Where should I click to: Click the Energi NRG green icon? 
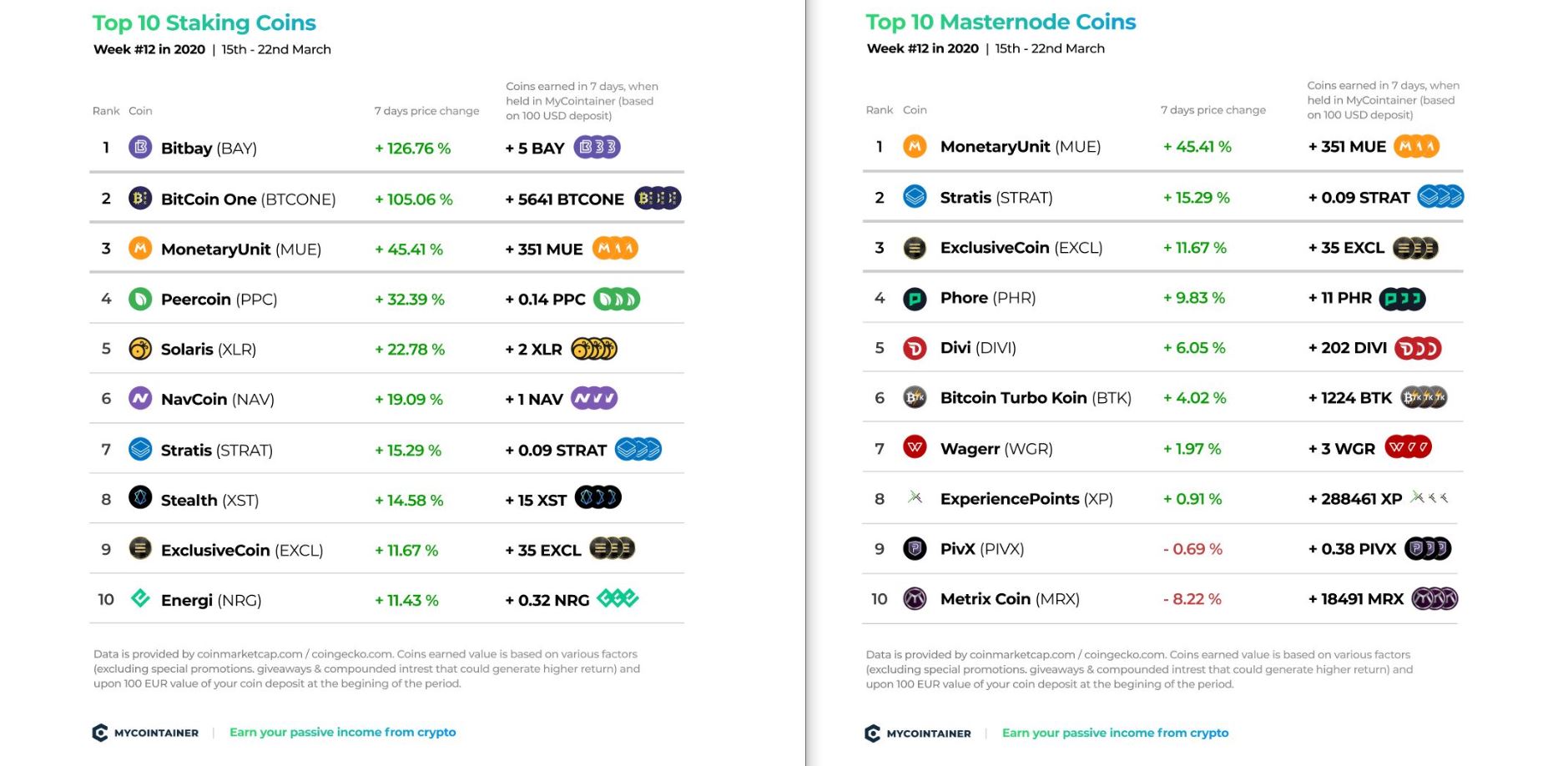[140, 598]
